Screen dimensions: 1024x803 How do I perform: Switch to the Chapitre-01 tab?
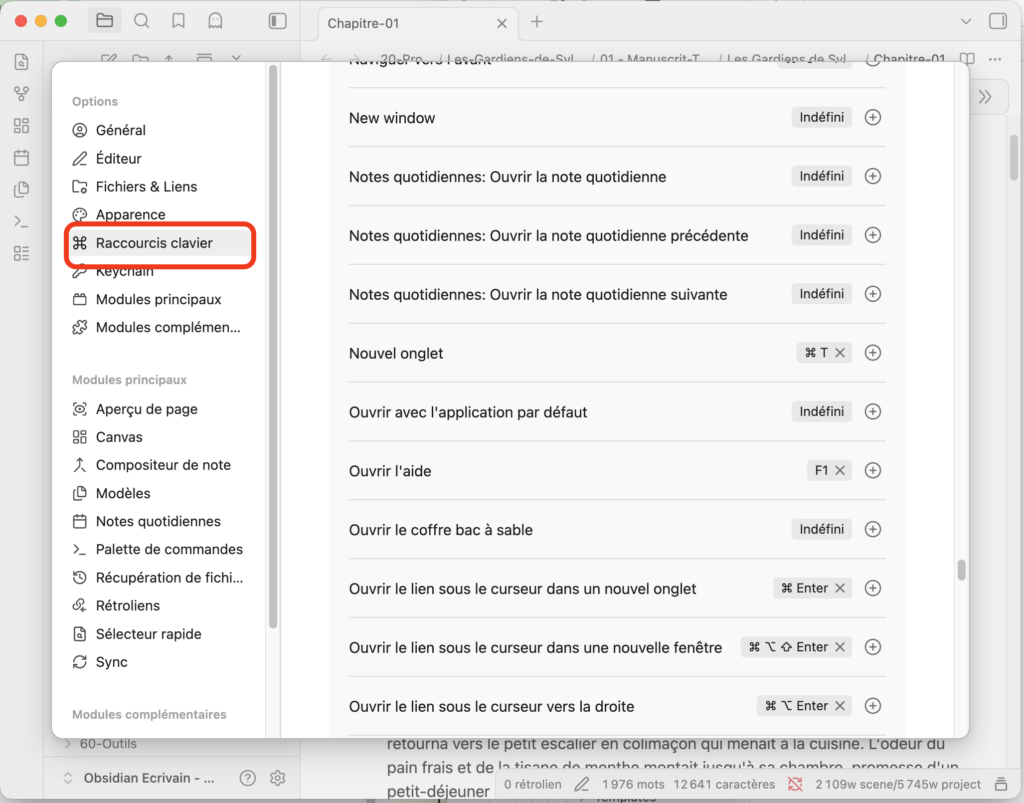point(364,23)
